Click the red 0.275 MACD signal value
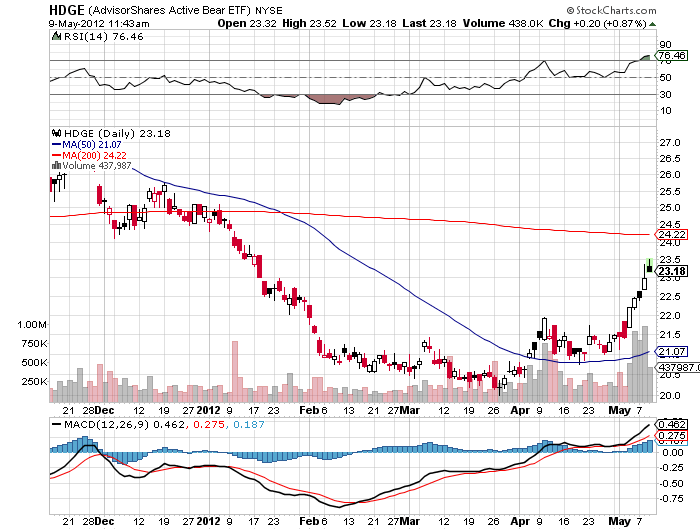The width and height of the screenshot is (700, 530). point(209,424)
